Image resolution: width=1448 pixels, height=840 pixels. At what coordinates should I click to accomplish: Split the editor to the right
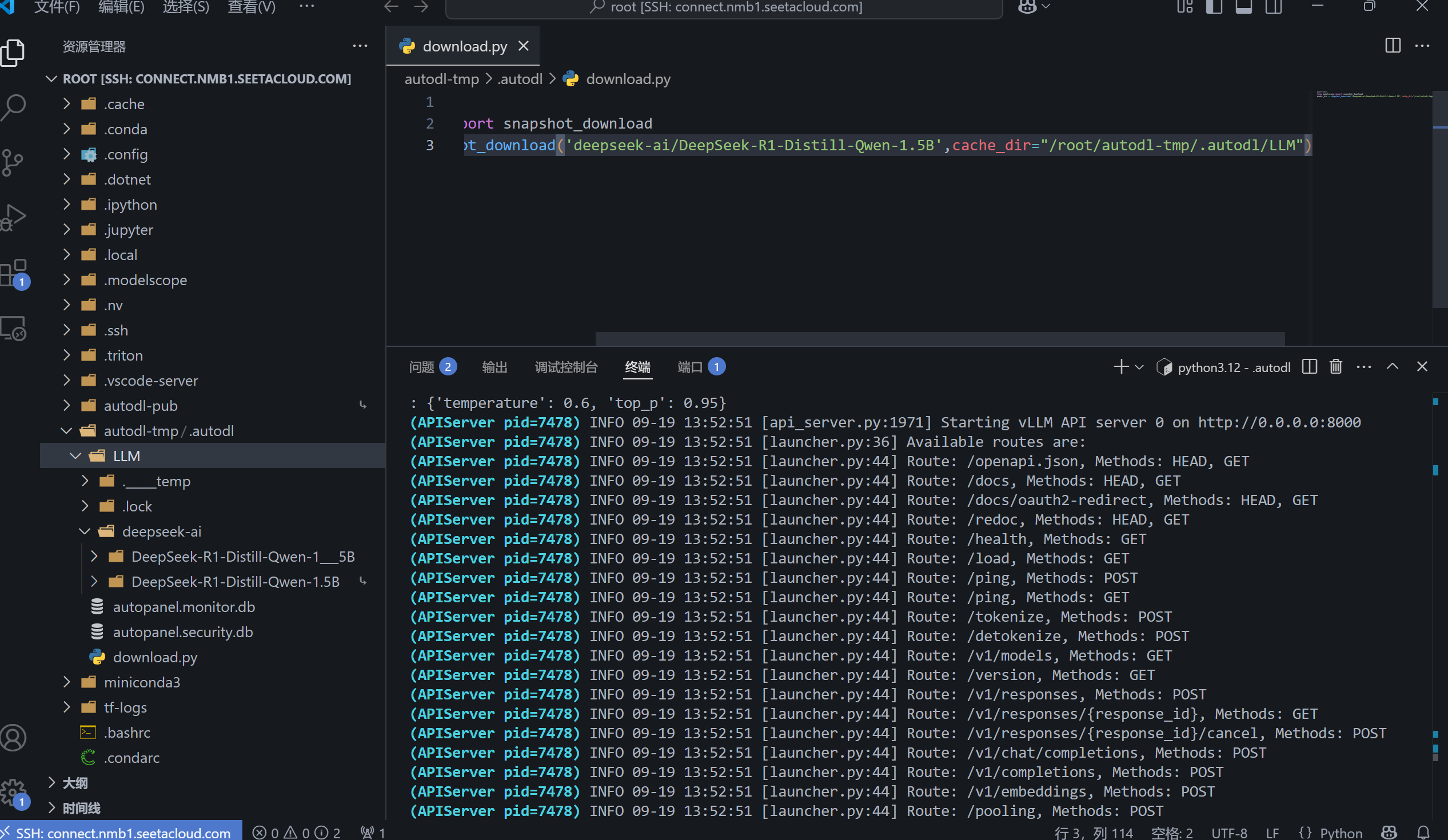[1393, 46]
